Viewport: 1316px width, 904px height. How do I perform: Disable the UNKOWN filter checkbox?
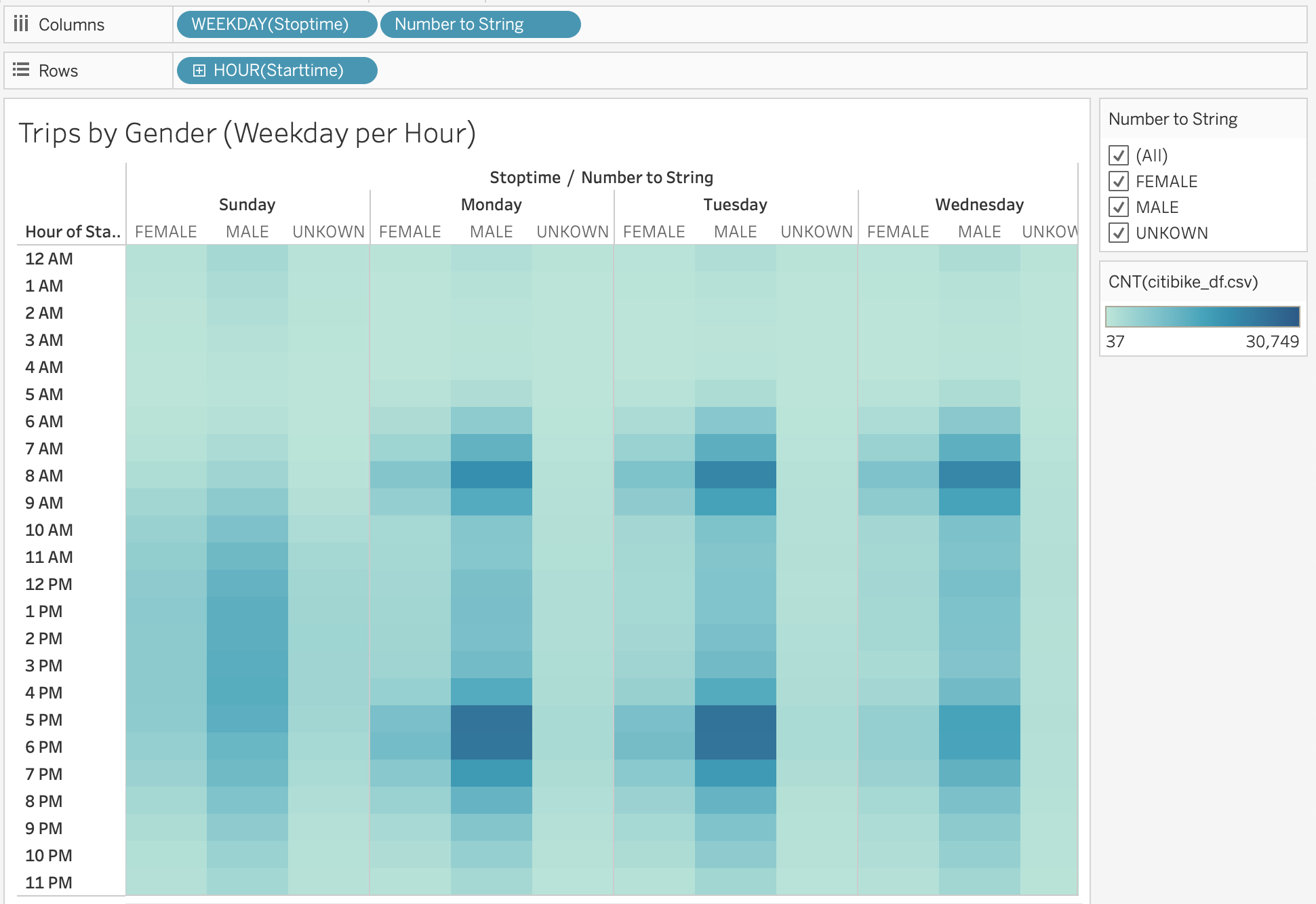1118,233
